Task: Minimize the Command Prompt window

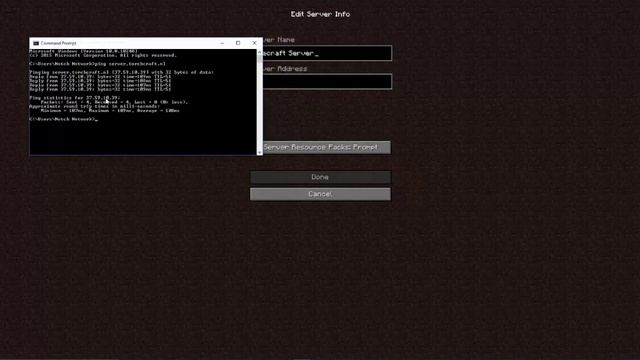Action: (222, 43)
